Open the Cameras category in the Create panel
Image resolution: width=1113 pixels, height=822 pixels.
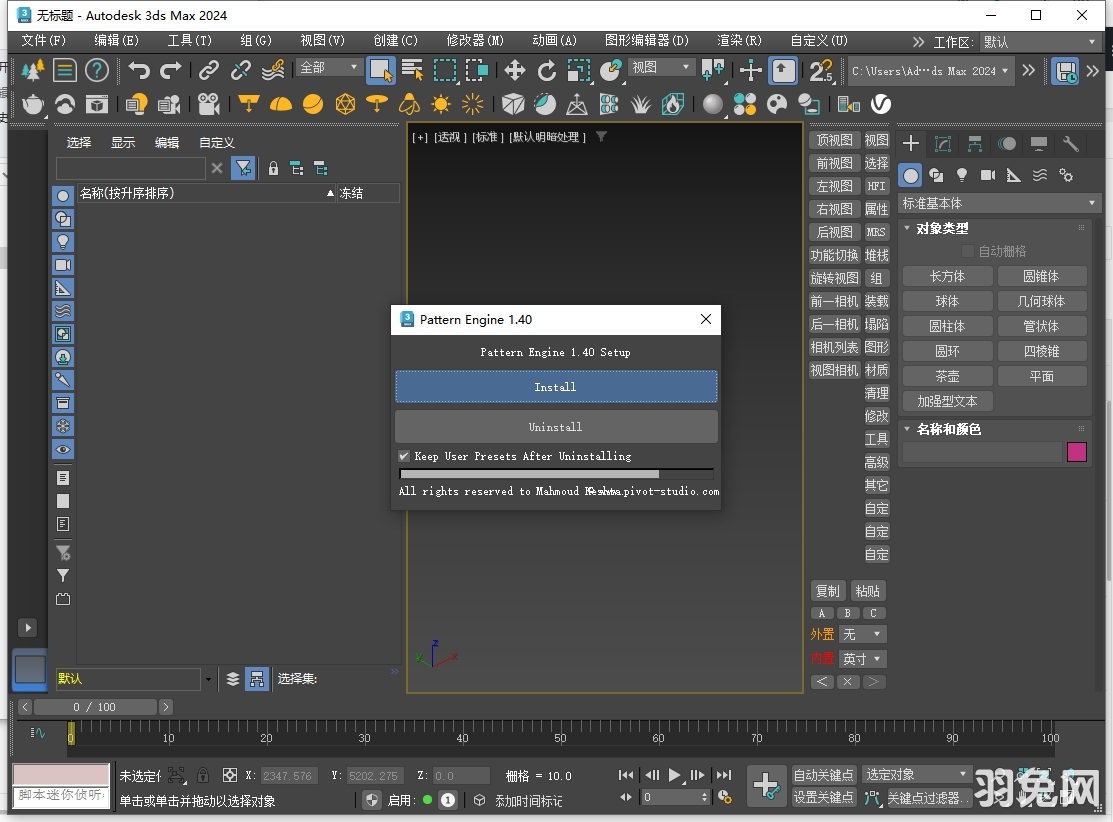988,175
